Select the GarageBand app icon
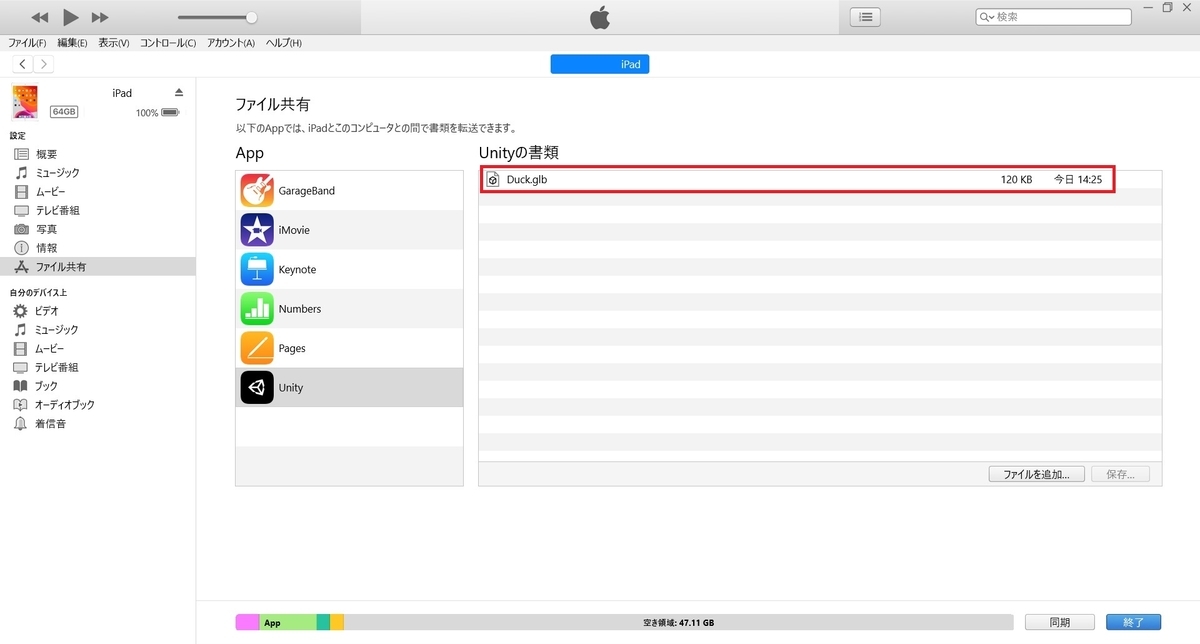The height and width of the screenshot is (644, 1200). pos(257,191)
